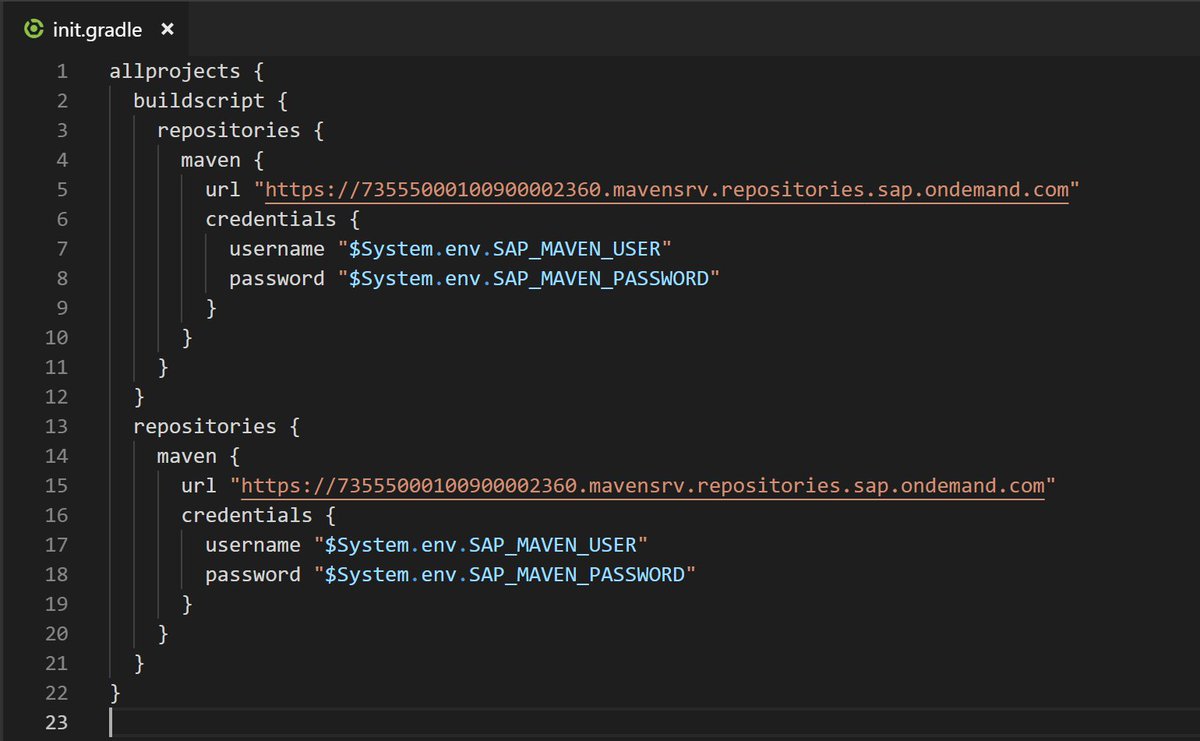Click the closing brace on line 10
This screenshot has height=741, width=1200.
click(187, 338)
